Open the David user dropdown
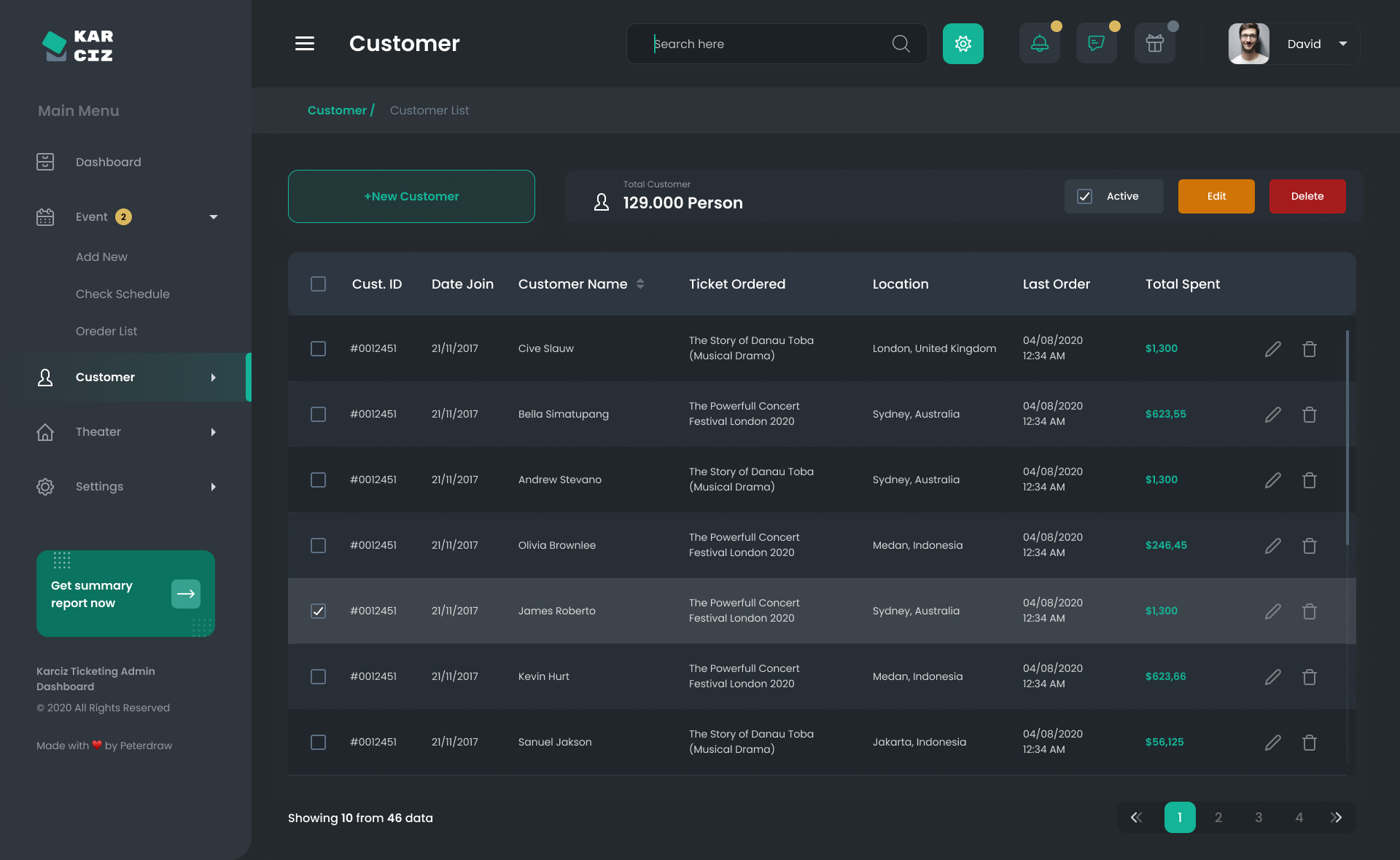The image size is (1400, 860). tap(1342, 44)
